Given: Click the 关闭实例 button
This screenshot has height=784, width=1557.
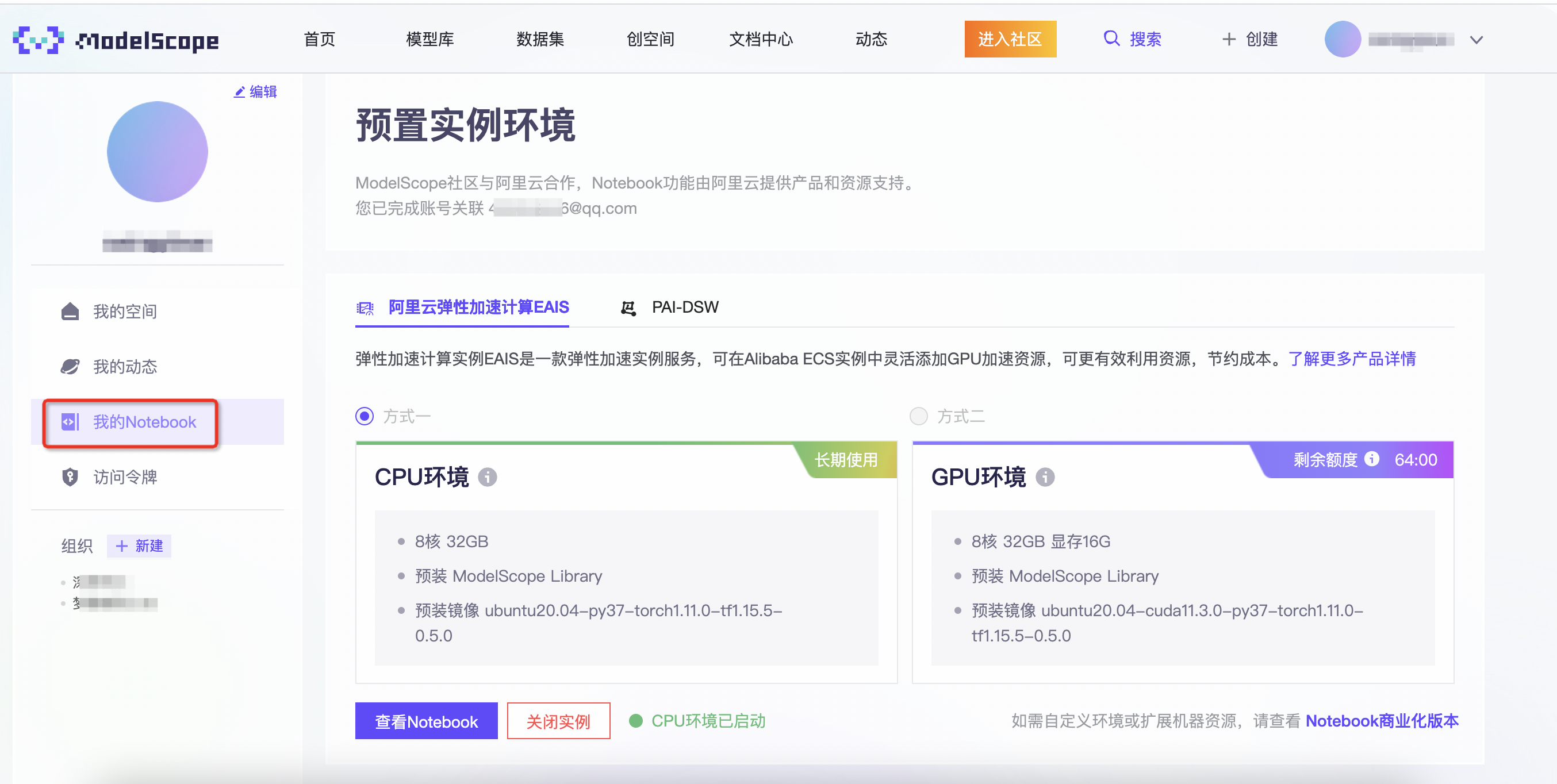Looking at the screenshot, I should coord(558,721).
